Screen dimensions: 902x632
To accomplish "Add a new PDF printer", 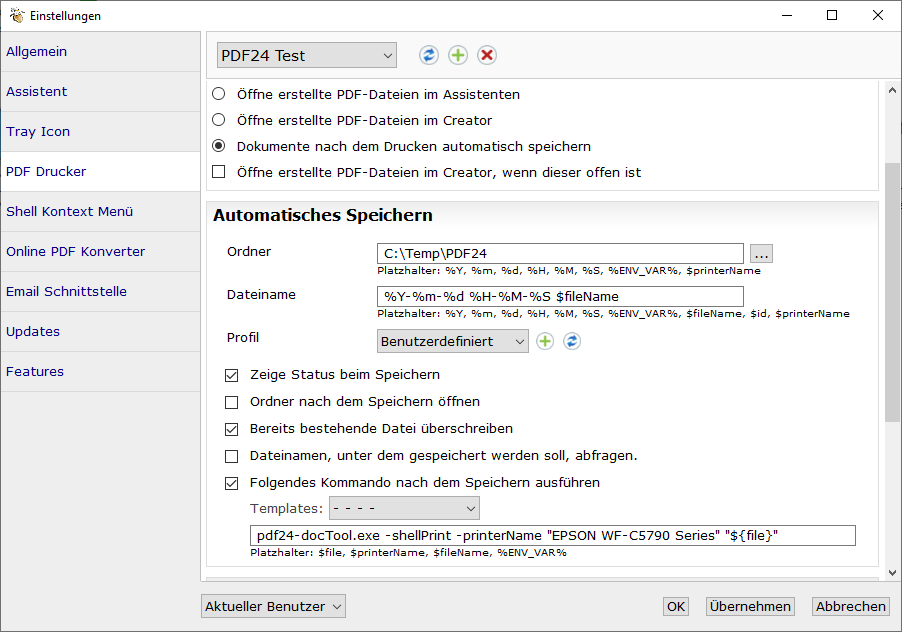I will [x=458, y=55].
